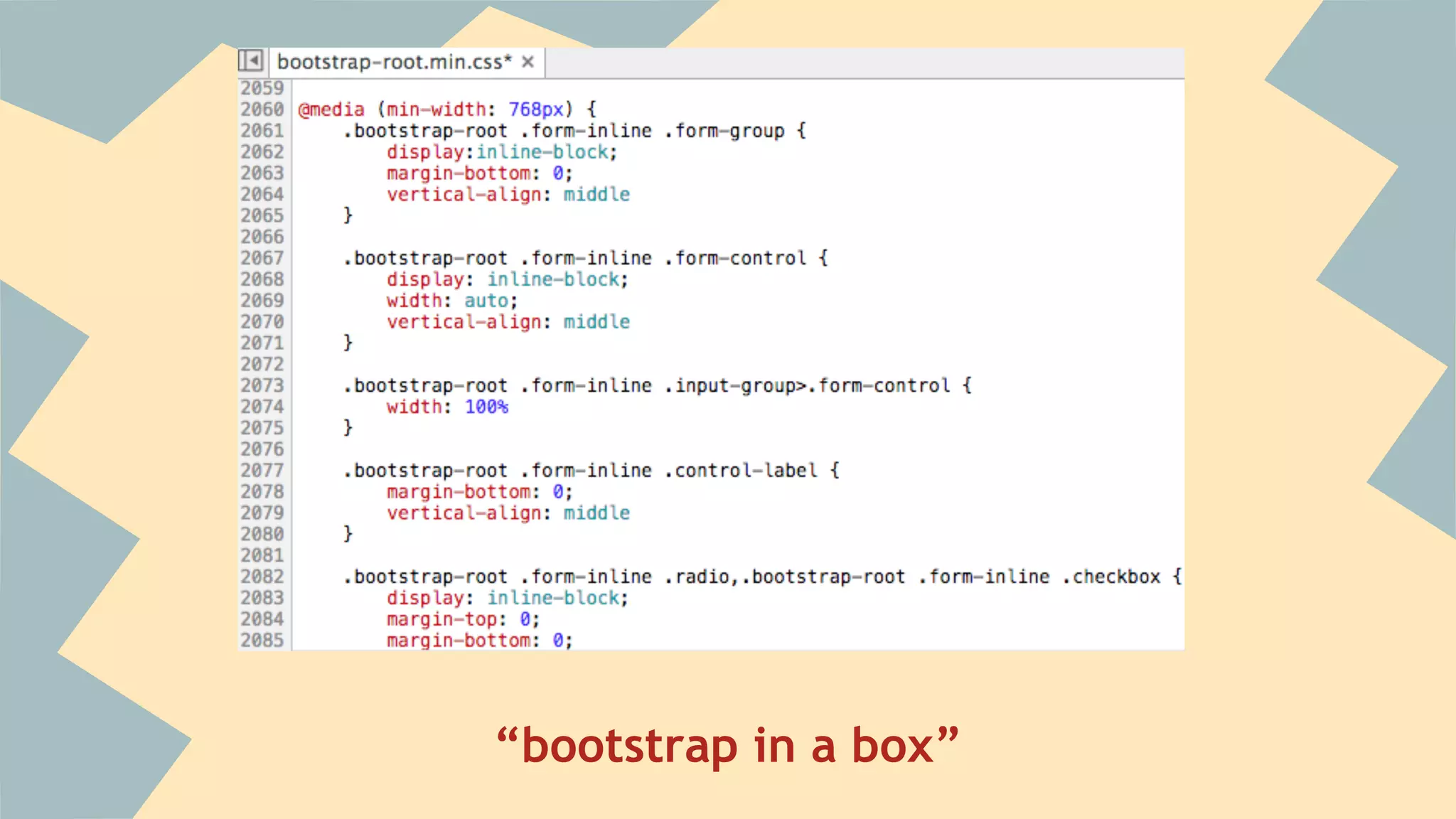The image size is (1456, 819).
Task: Click the .input-group>.form-control selector
Action: click(x=807, y=386)
